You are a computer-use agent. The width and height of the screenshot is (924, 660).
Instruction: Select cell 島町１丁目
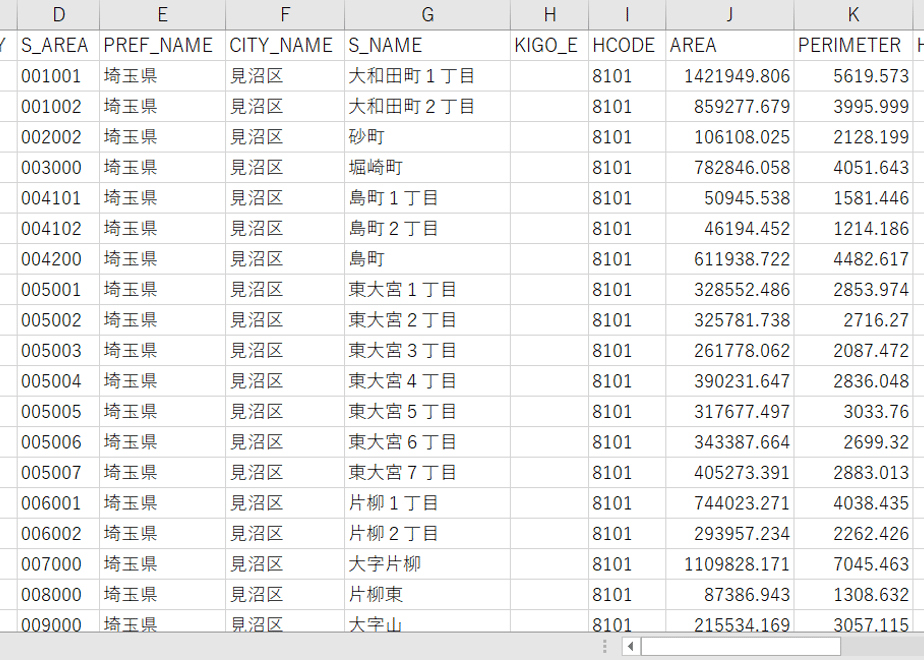(x=427, y=198)
